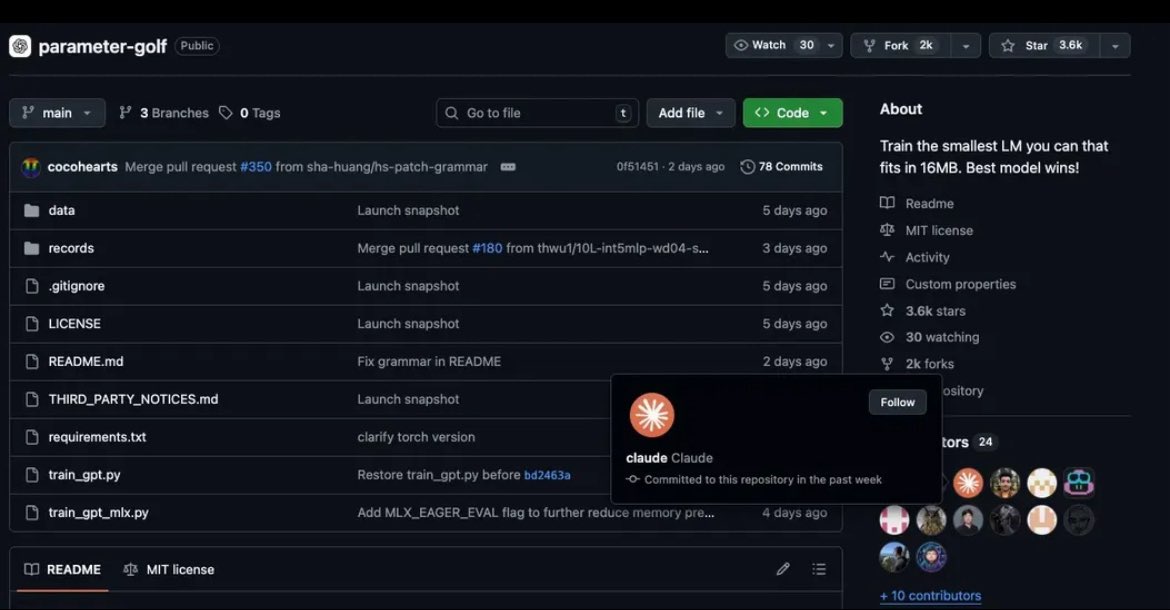The image size is (1170, 610).
Task: View the 0 Tags link
Action: [x=250, y=113]
